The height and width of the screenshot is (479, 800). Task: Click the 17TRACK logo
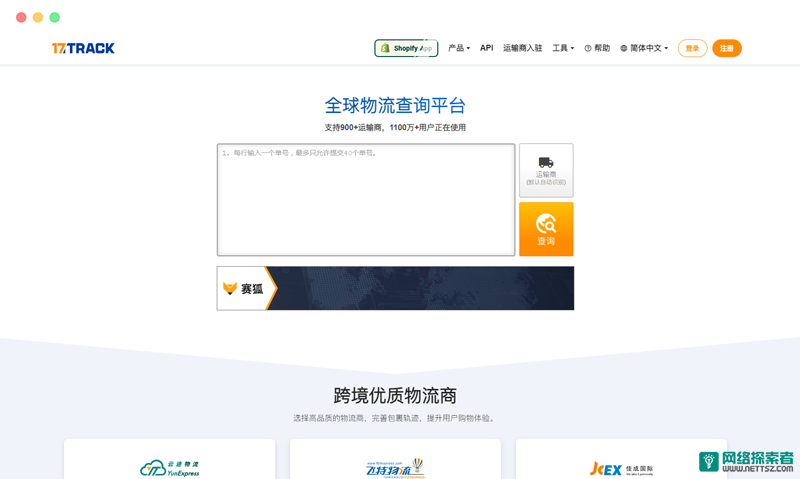click(x=83, y=48)
